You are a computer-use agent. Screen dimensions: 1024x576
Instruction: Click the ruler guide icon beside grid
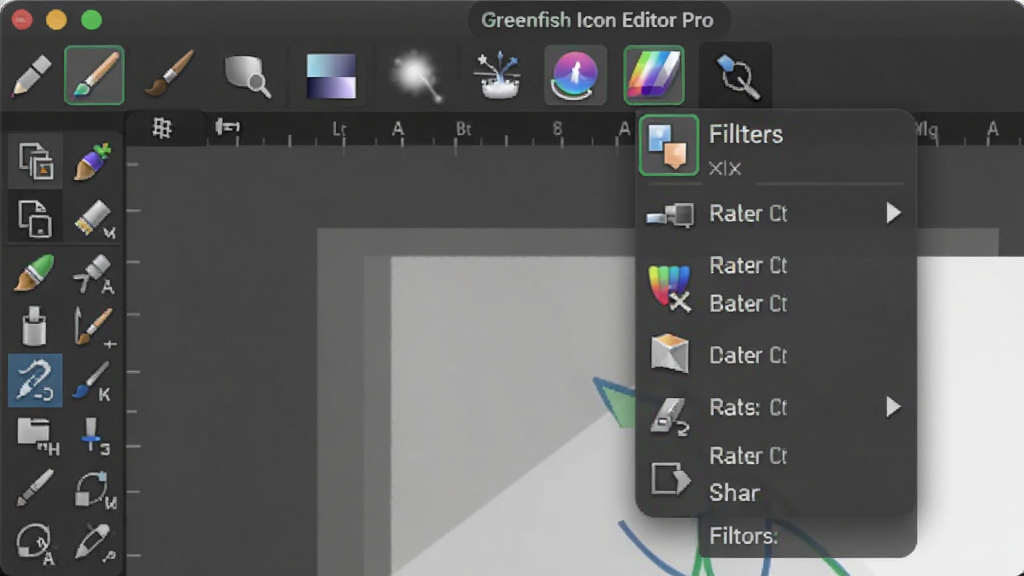click(227, 127)
